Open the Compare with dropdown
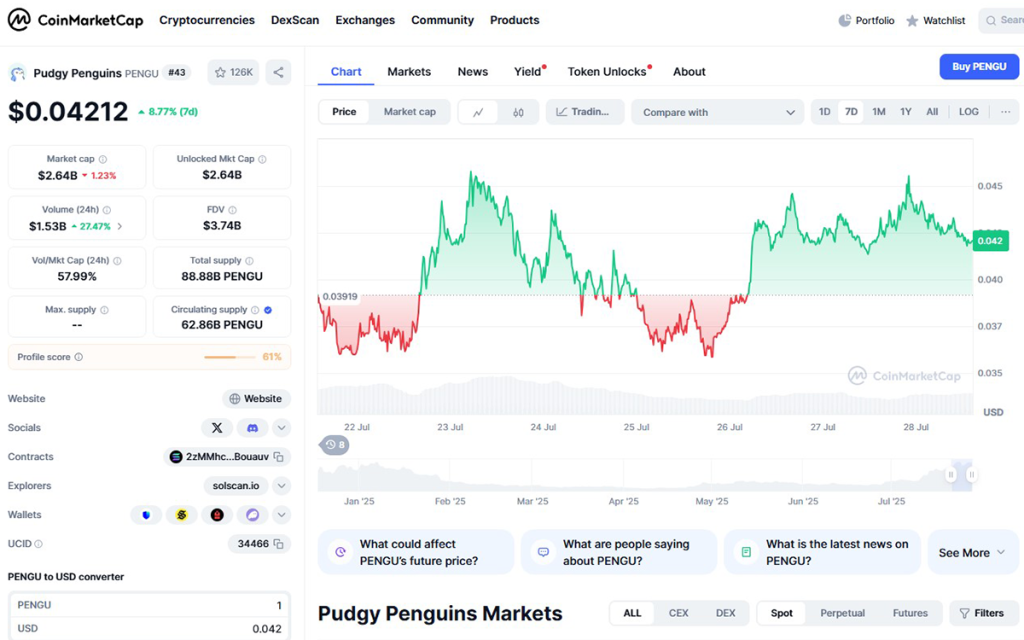The image size is (1024, 640). (717, 112)
